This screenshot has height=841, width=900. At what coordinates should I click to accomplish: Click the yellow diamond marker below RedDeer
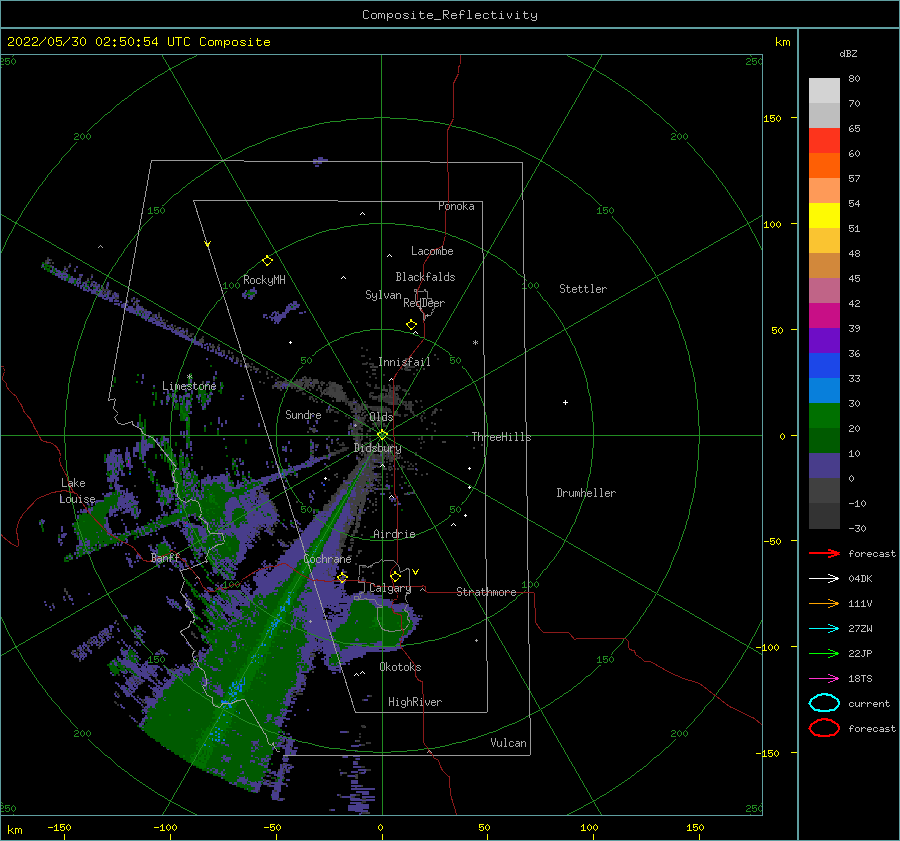click(412, 325)
